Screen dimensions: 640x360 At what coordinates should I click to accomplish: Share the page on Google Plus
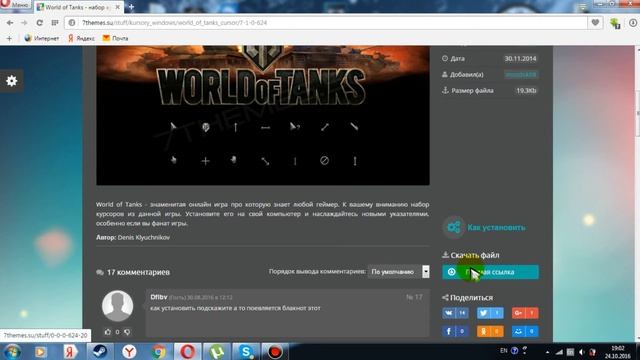click(525, 313)
